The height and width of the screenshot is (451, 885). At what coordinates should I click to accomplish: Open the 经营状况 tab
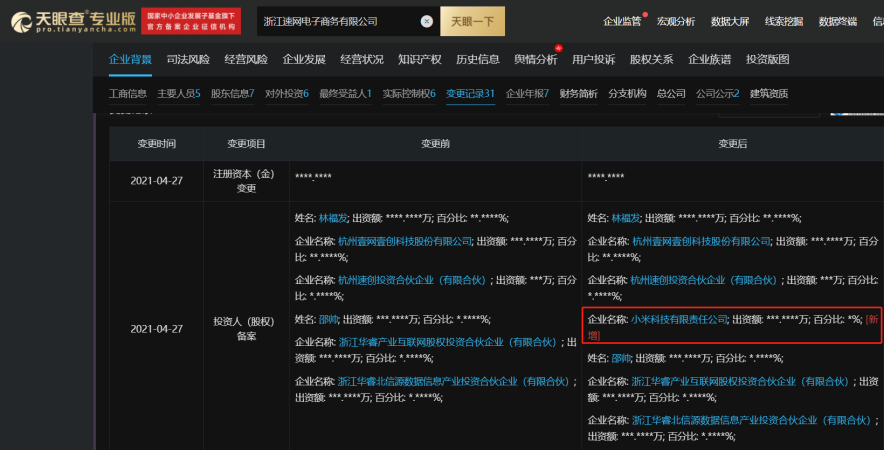362,59
